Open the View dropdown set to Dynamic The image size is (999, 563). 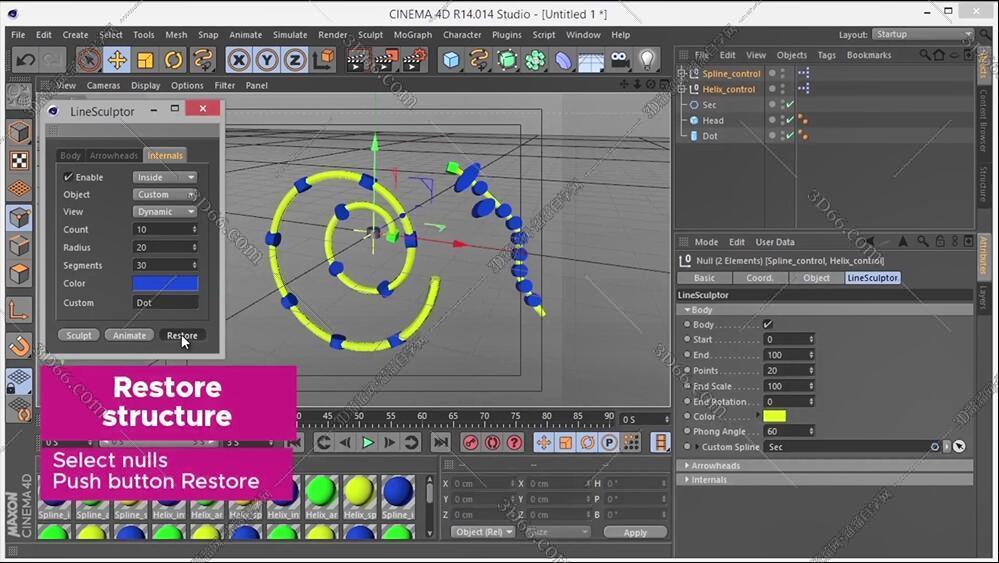pyautogui.click(x=165, y=212)
